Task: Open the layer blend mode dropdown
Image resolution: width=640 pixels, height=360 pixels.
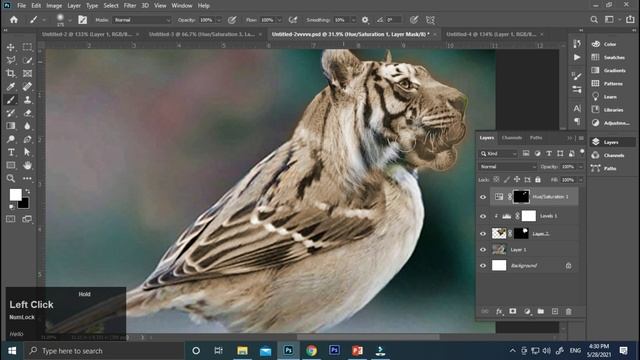Action: (x=508, y=167)
